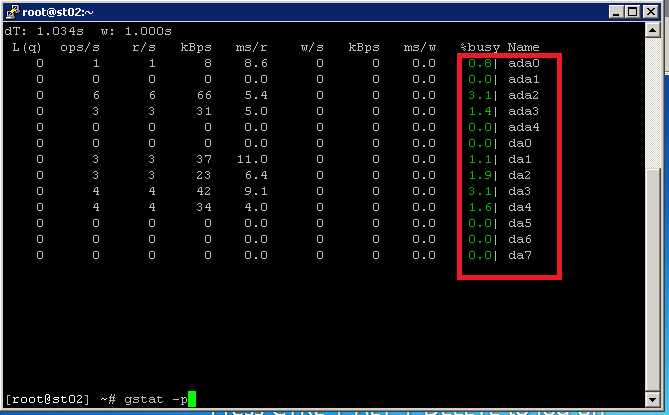Click the 5.4 ms/r value for ada2
The width and height of the screenshot is (669, 415).
pos(256,95)
